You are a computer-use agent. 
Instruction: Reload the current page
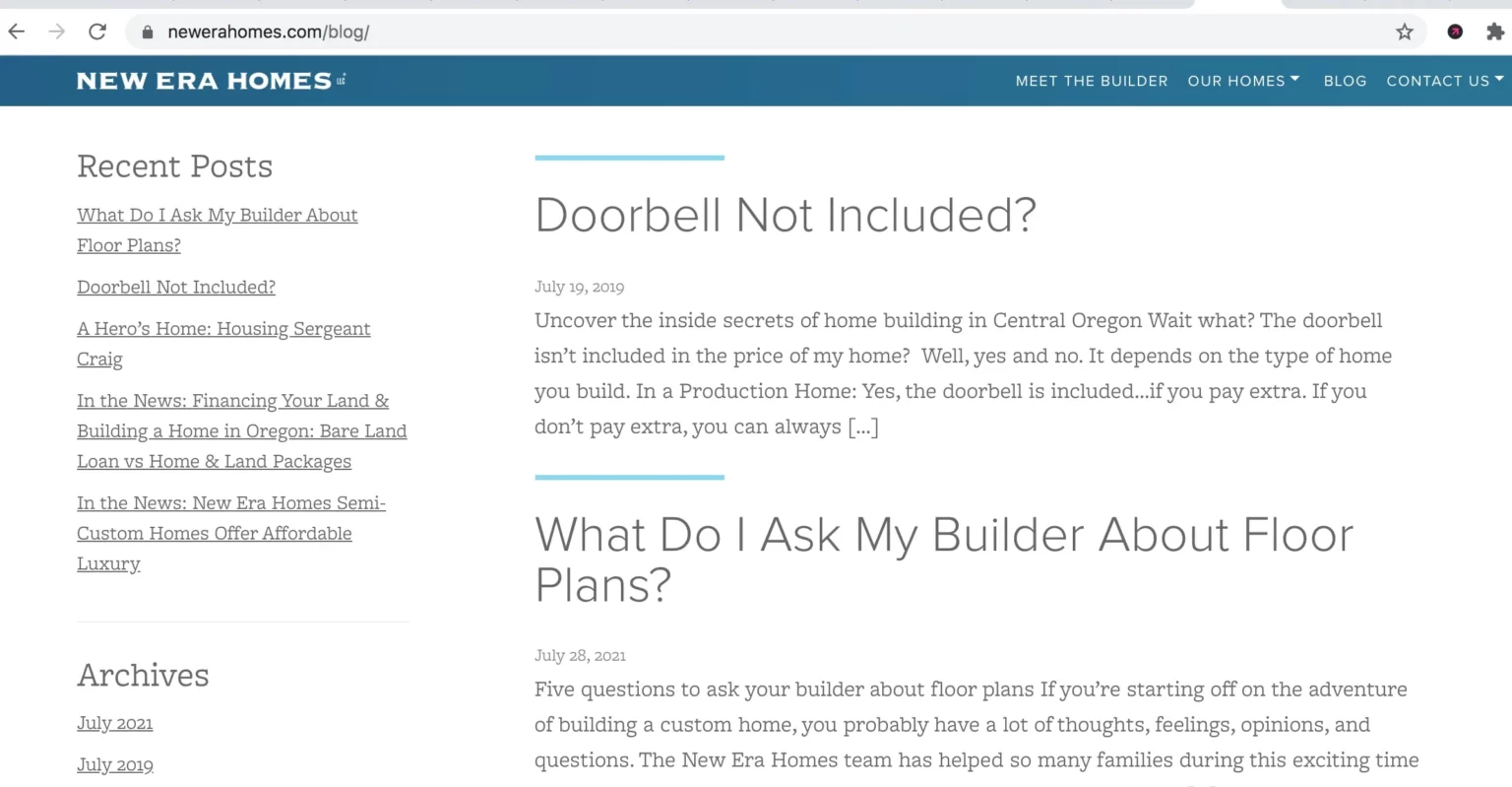coord(96,31)
